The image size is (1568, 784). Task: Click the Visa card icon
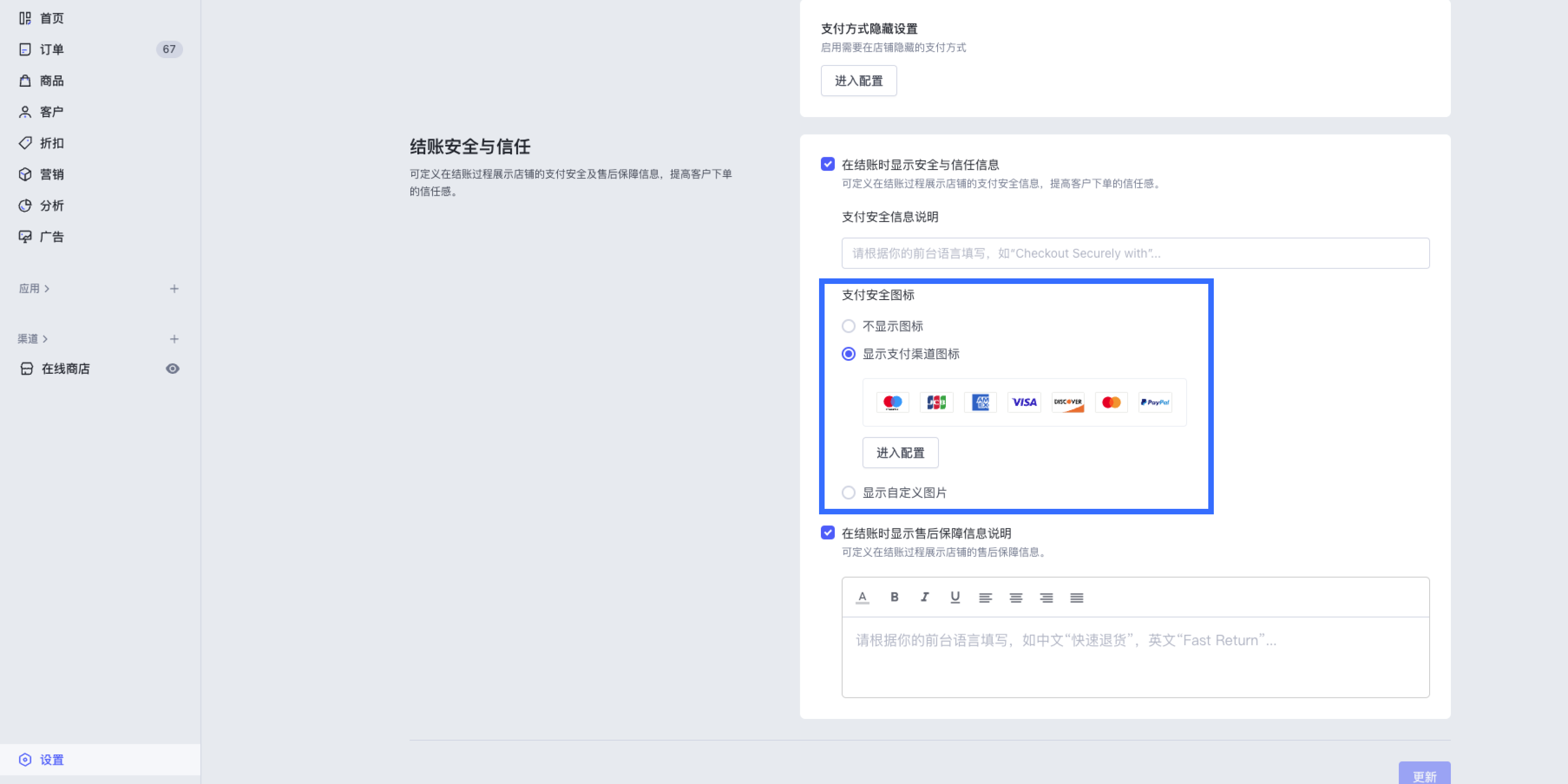(x=1024, y=402)
